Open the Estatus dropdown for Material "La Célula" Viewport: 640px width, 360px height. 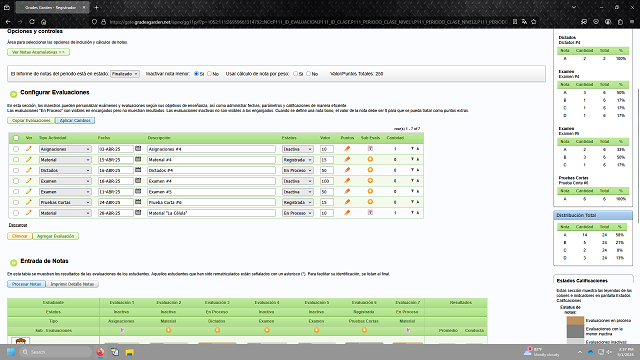coord(298,213)
